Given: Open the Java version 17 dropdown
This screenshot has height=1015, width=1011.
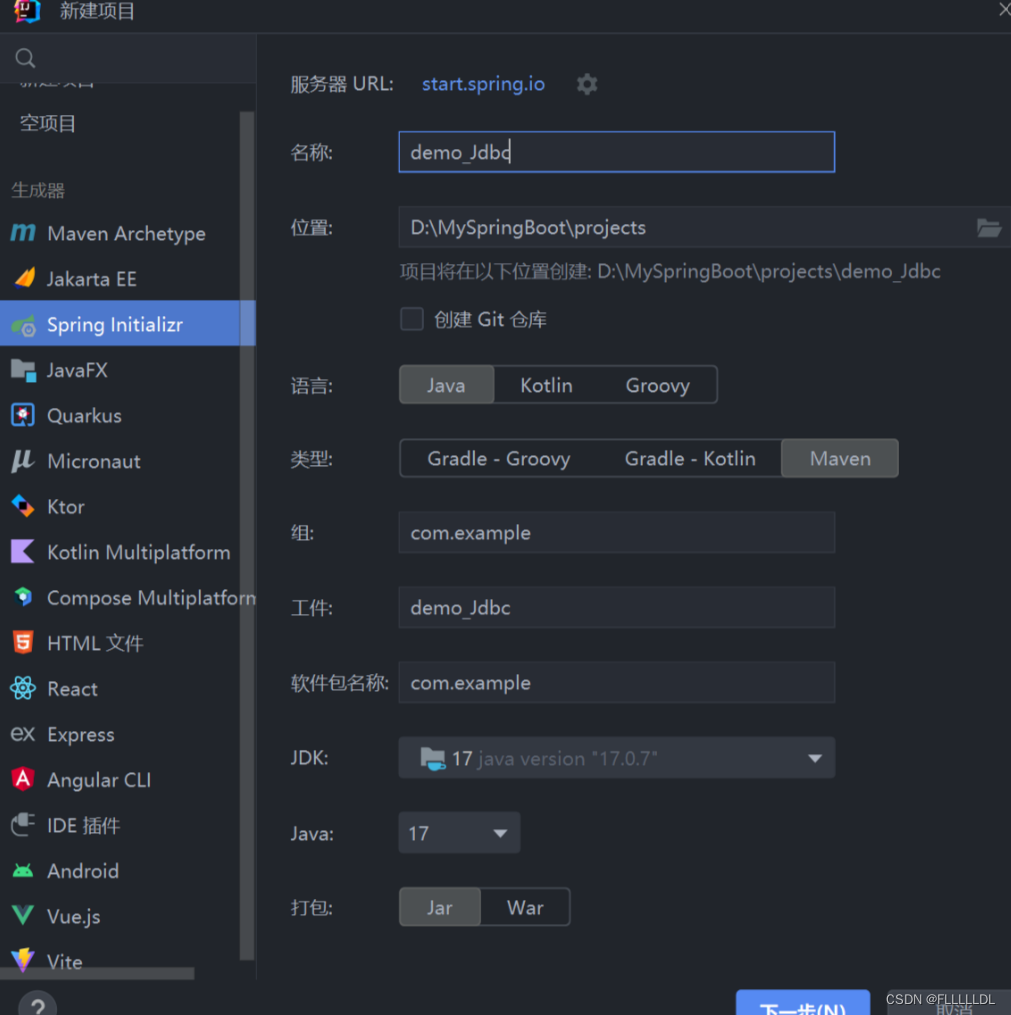Looking at the screenshot, I should (459, 832).
